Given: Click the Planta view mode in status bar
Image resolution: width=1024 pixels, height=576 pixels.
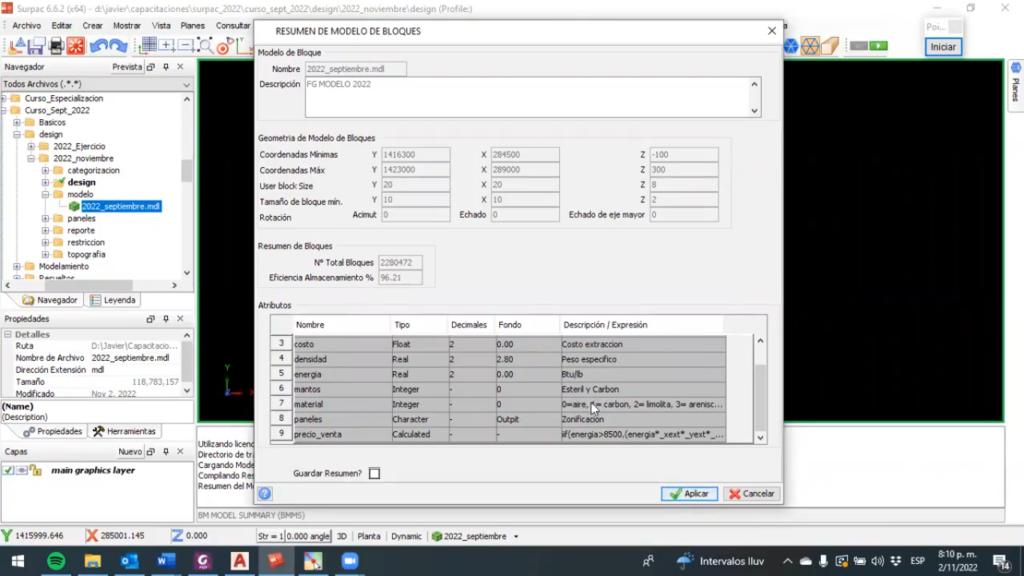Looking at the screenshot, I should (369, 536).
